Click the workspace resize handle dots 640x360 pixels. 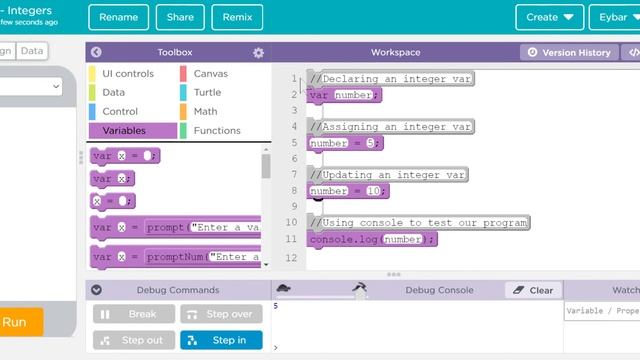click(394, 274)
